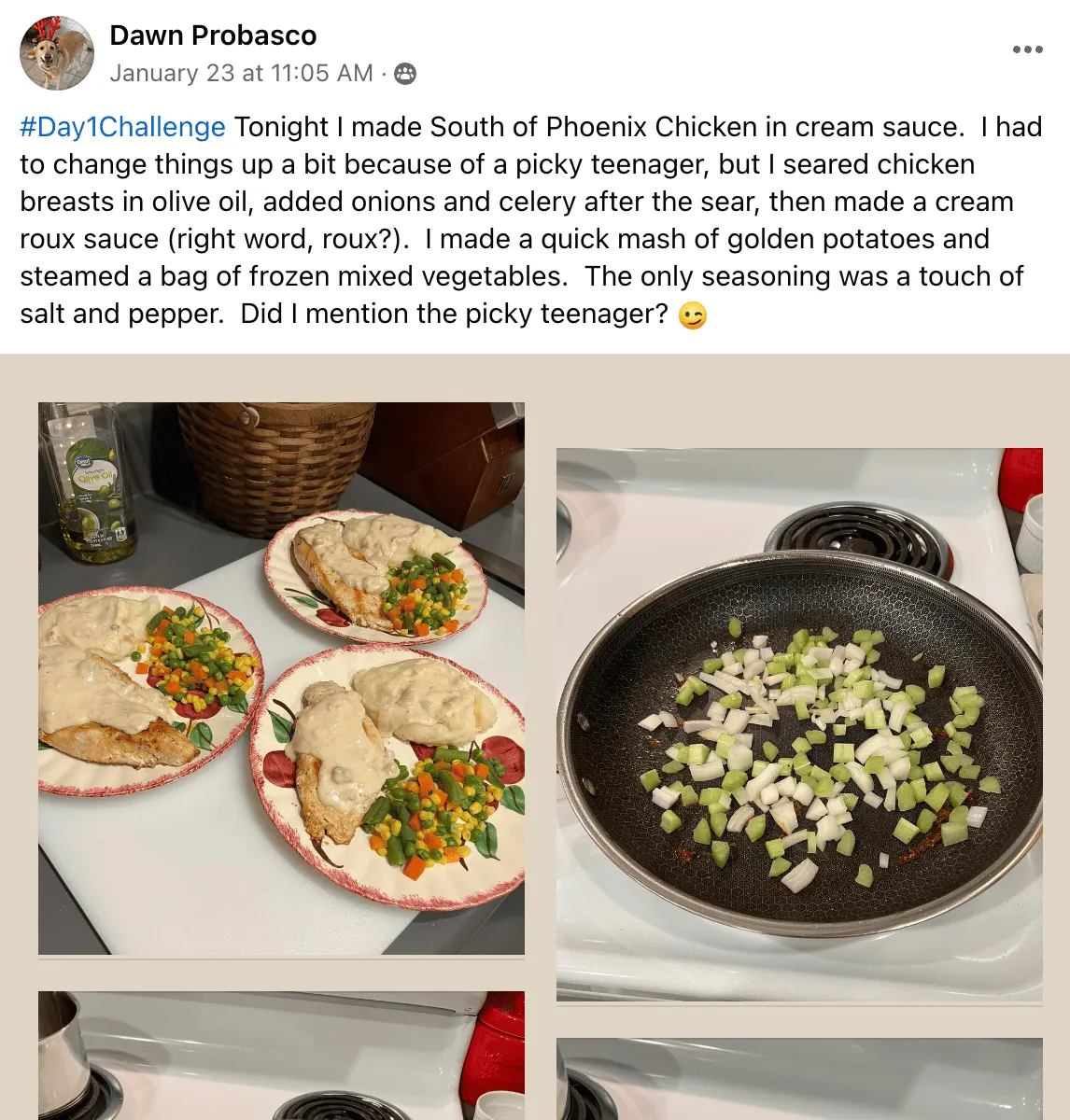Open the plated chicken dinner photo

tap(281, 679)
